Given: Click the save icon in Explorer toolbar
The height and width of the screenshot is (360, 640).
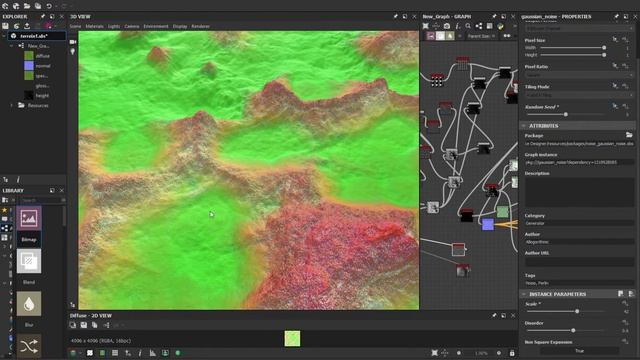Looking at the screenshot, I should (5, 26).
